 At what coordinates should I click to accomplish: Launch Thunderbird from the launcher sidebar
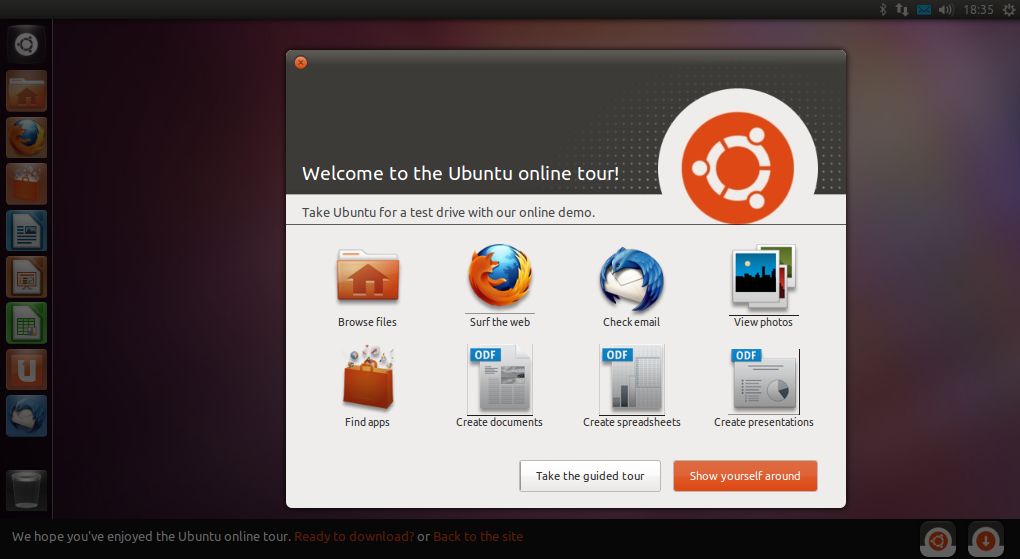point(26,416)
